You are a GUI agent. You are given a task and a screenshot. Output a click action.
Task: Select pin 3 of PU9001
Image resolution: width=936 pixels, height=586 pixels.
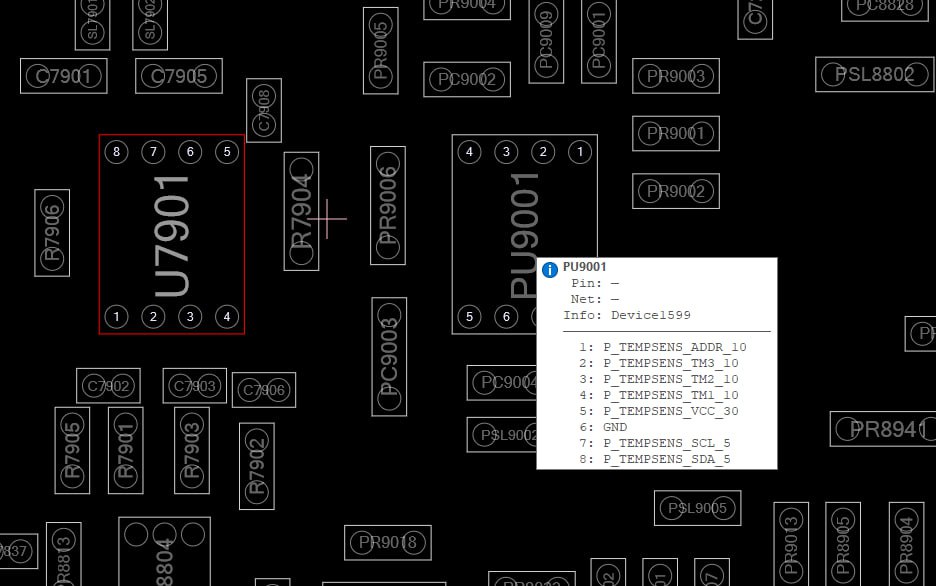506,152
